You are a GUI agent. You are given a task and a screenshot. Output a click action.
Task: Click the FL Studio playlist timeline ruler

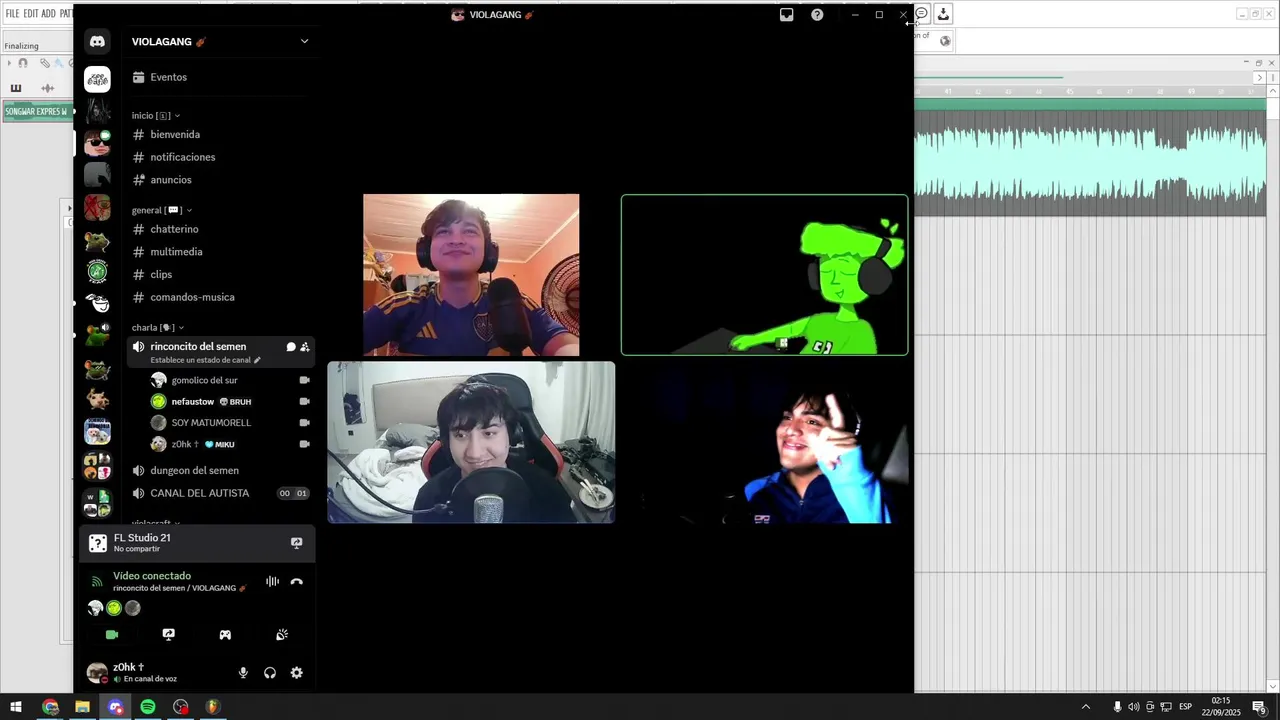(x=1090, y=91)
